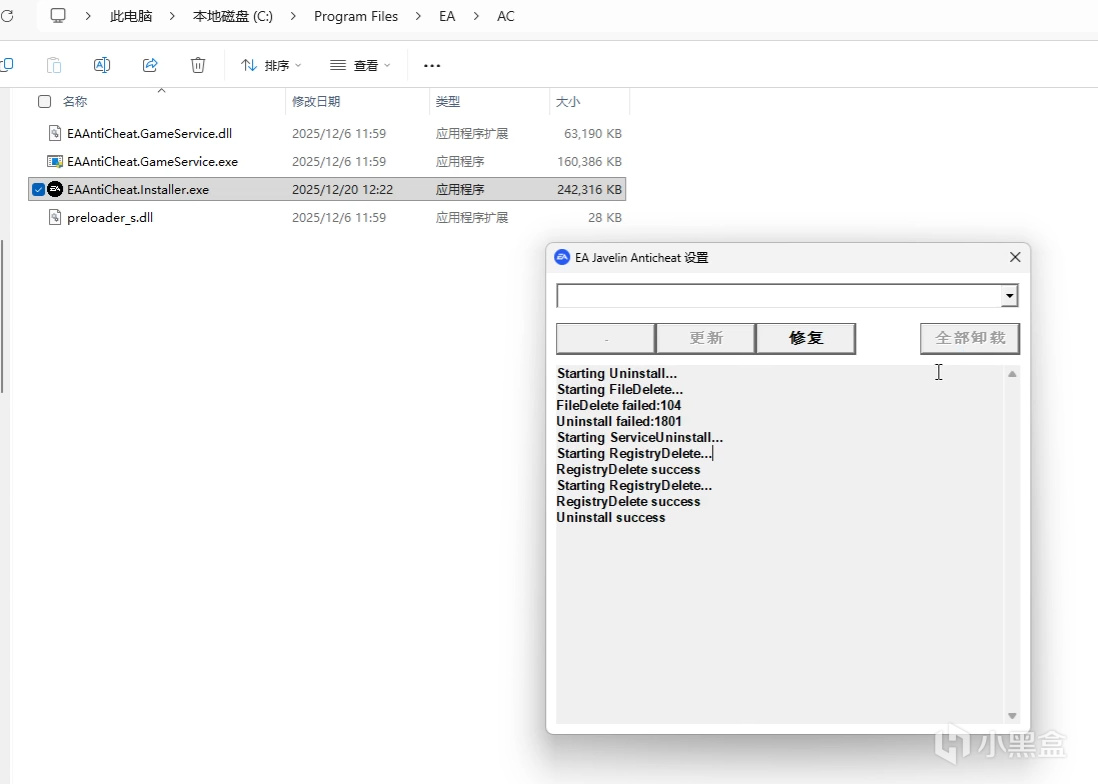Navigate to EA folder breadcrumb
The image size is (1098, 784).
pos(447,15)
